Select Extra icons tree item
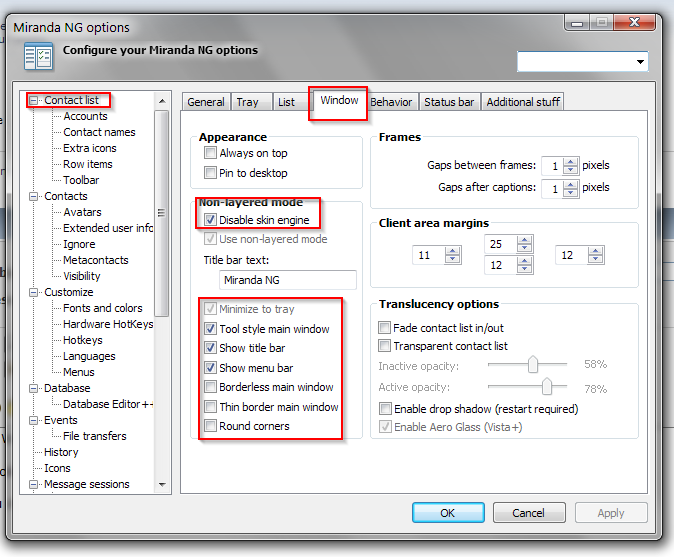 (89, 148)
